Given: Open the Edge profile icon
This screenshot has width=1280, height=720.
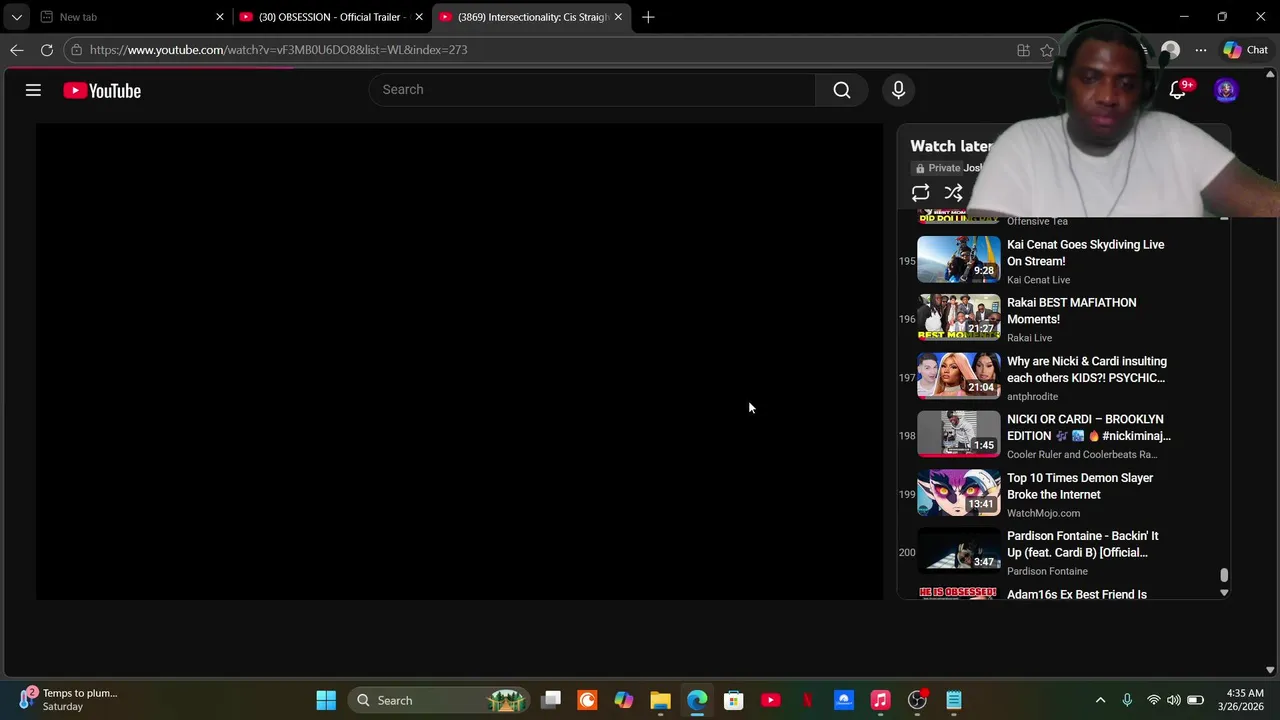Looking at the screenshot, I should 1170,49.
